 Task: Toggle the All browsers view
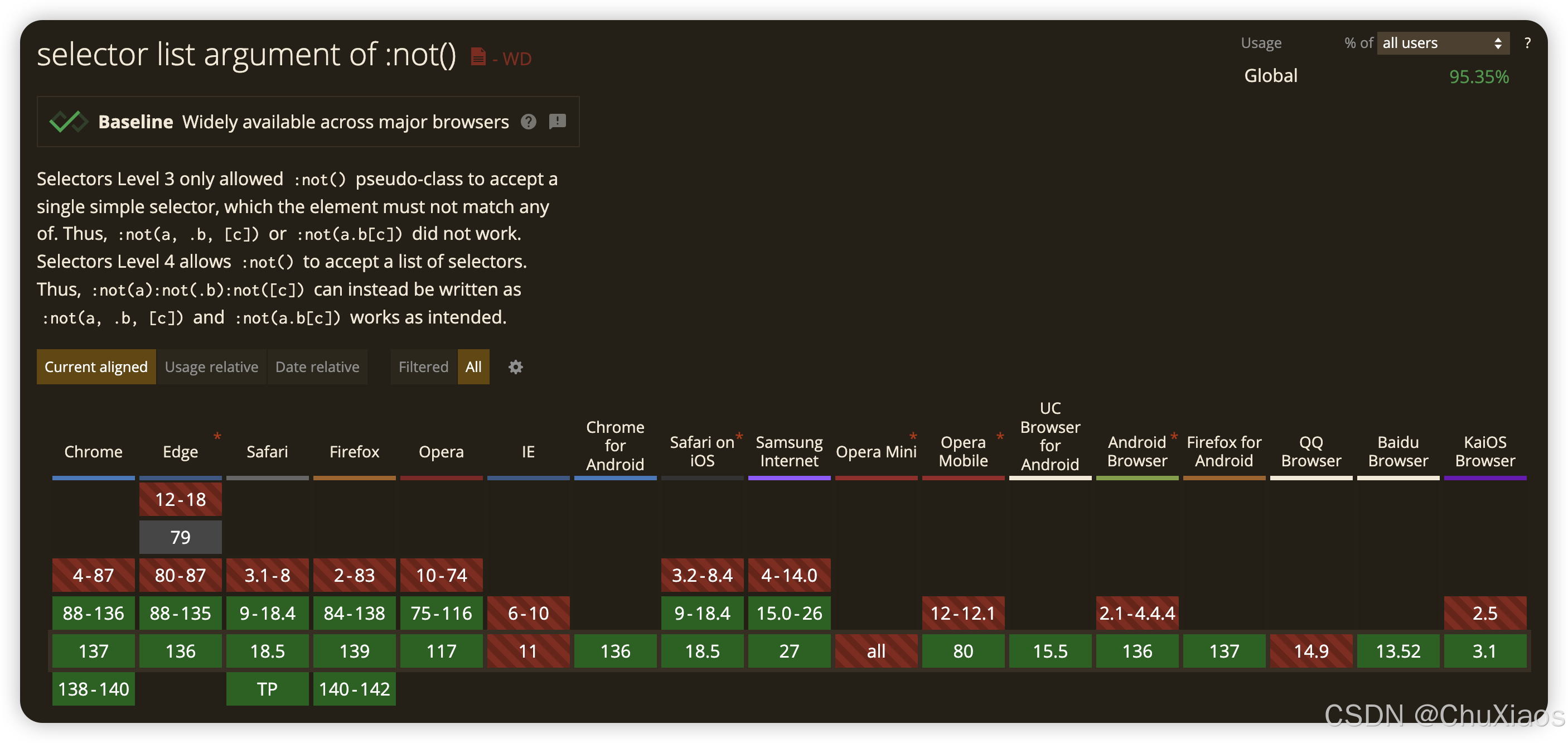pyautogui.click(x=473, y=366)
